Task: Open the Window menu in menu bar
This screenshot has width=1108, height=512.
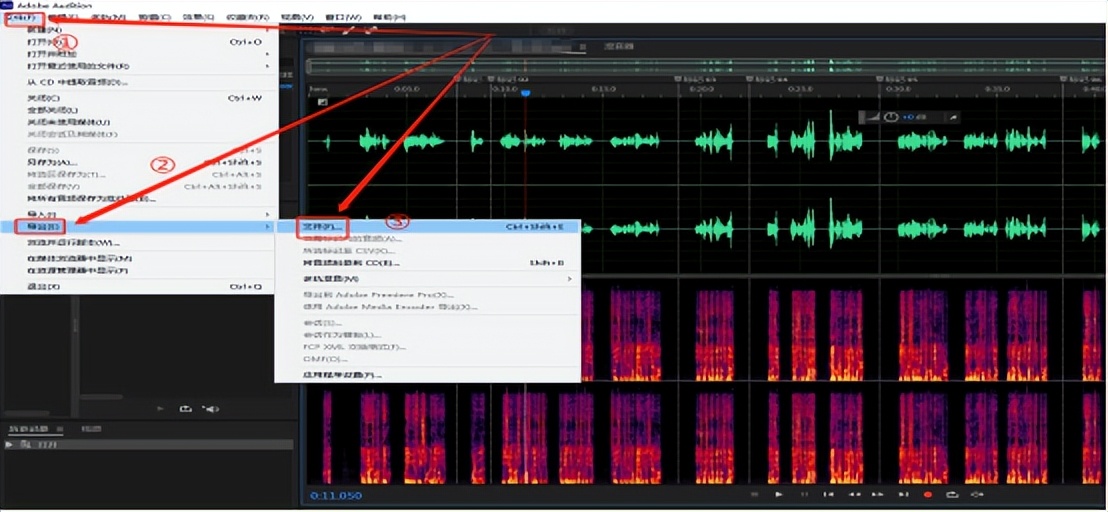Action: pyautogui.click(x=345, y=18)
